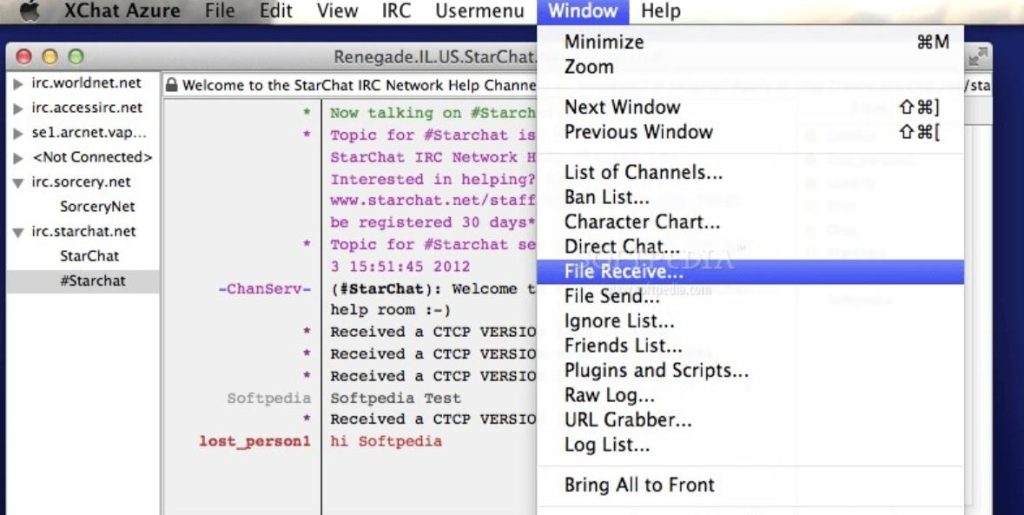Click the green window zoom button
Viewport: 1024px width, 515px height.
click(x=76, y=57)
